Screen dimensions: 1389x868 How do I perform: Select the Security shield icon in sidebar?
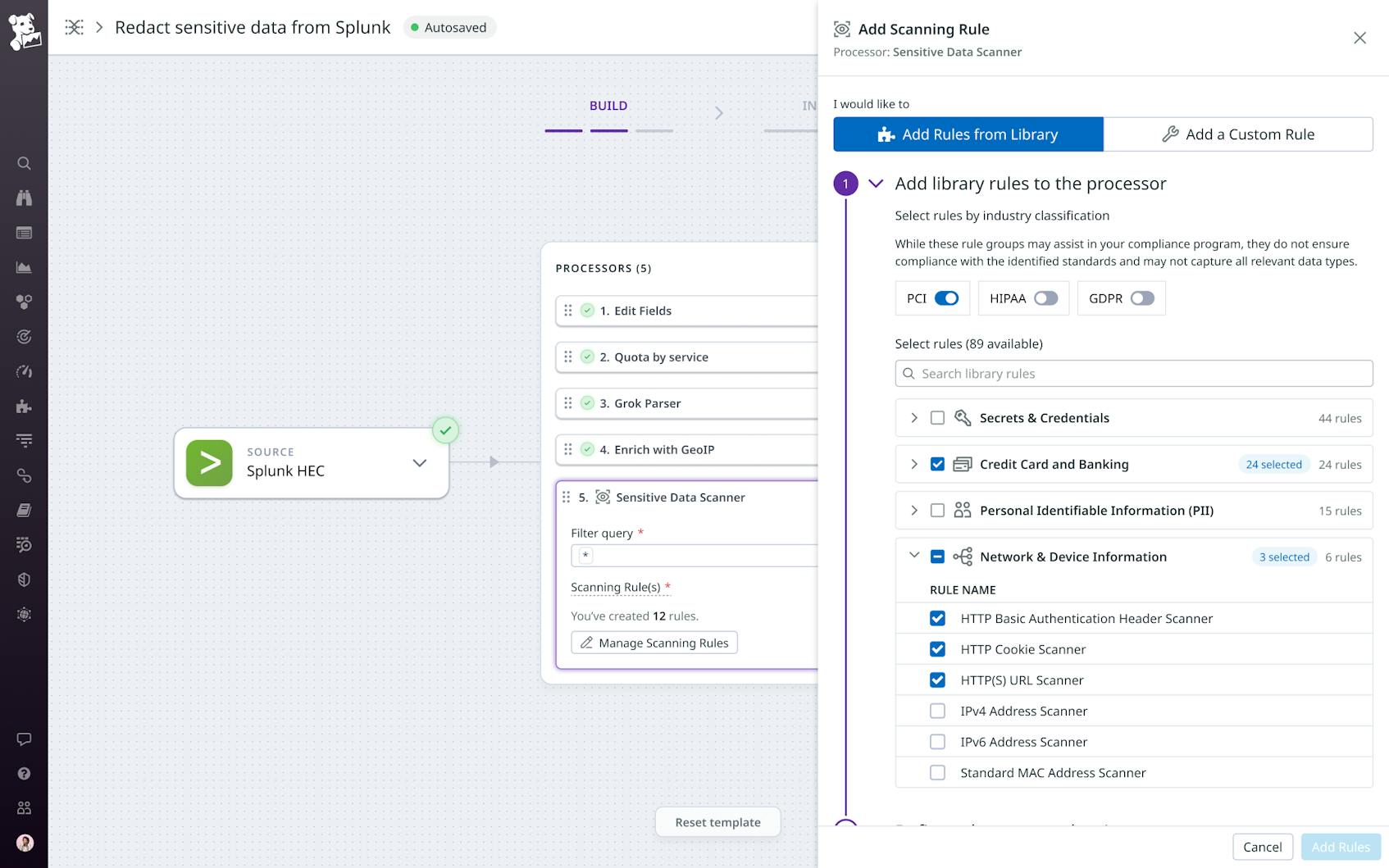(24, 579)
